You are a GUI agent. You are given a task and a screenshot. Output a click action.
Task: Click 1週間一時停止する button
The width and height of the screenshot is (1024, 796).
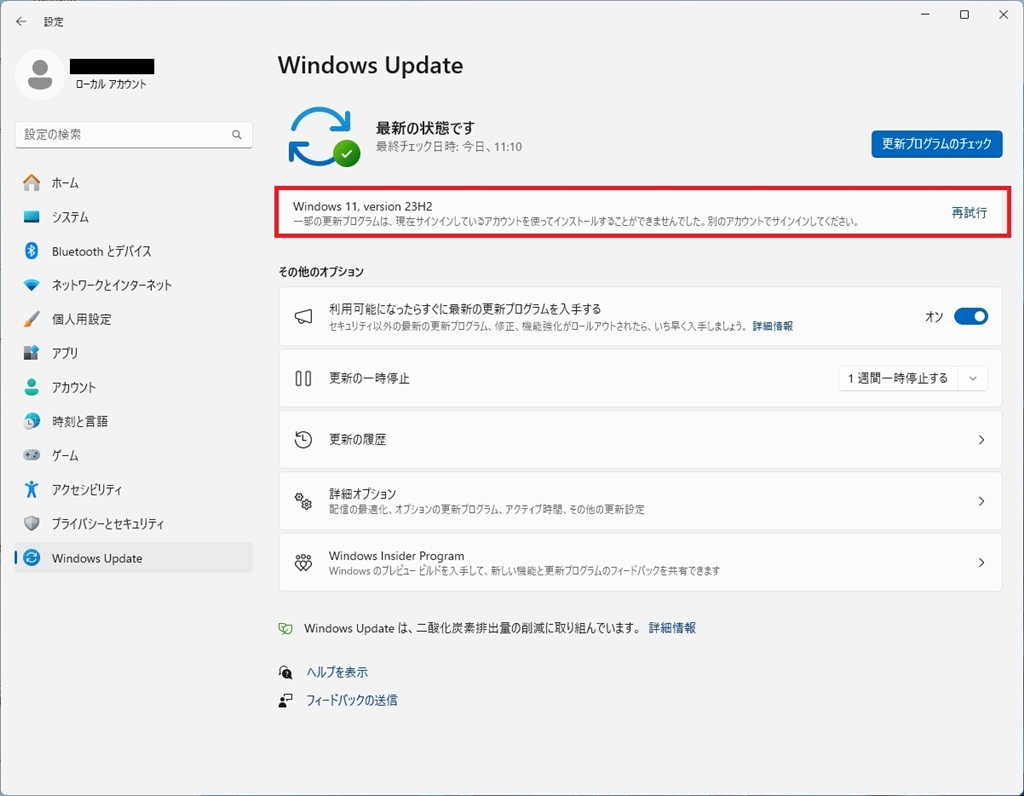[x=898, y=379]
